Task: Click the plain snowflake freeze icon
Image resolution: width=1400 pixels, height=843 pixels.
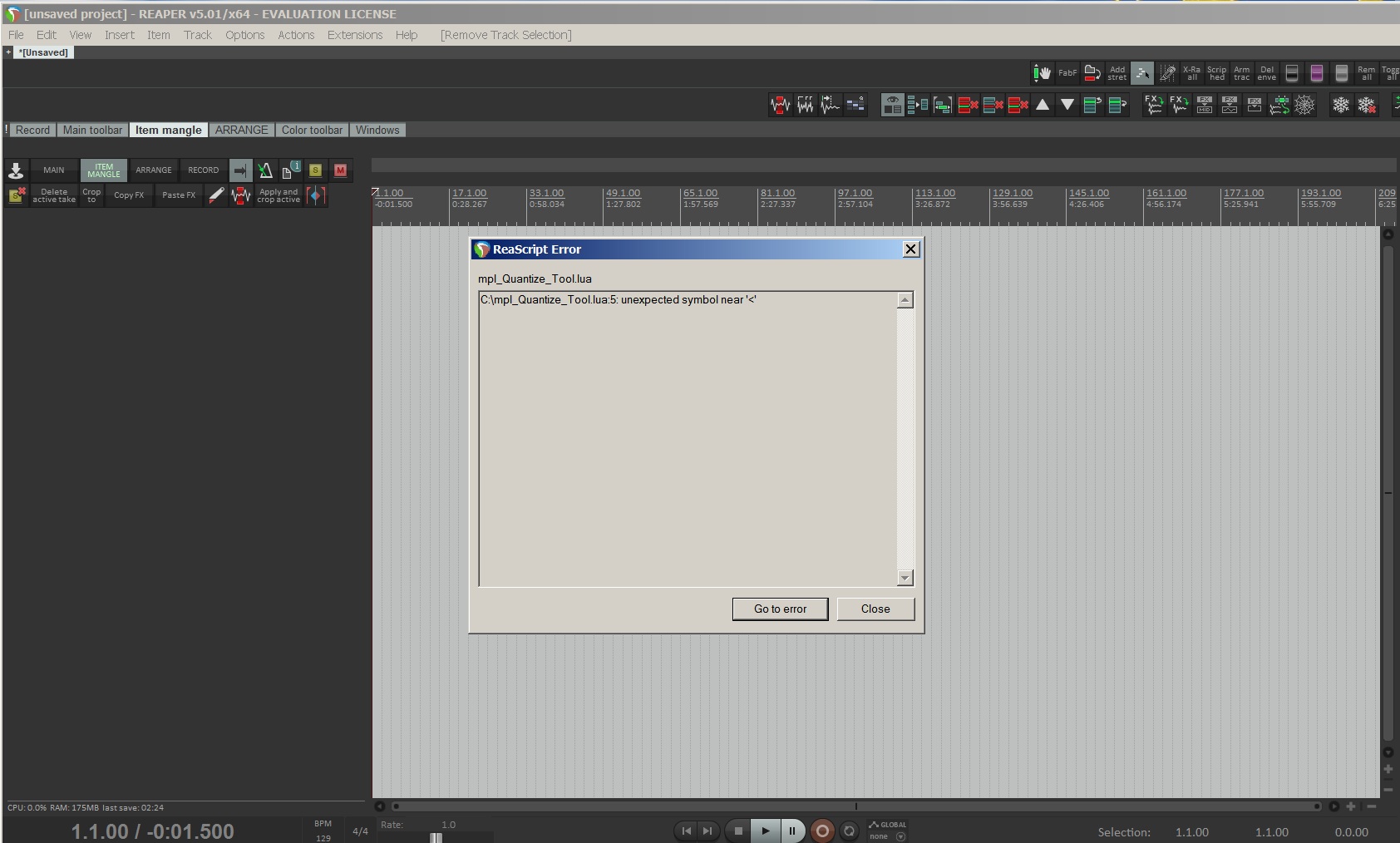Action: click(1341, 105)
